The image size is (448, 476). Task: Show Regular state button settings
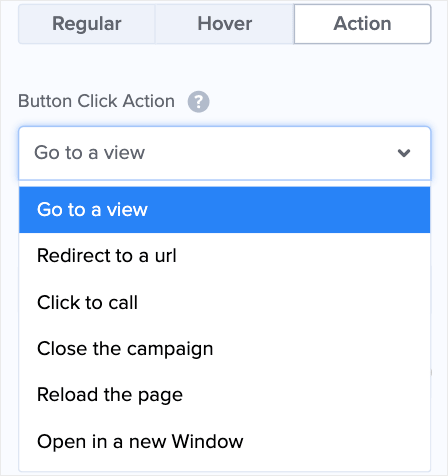pyautogui.click(x=87, y=24)
